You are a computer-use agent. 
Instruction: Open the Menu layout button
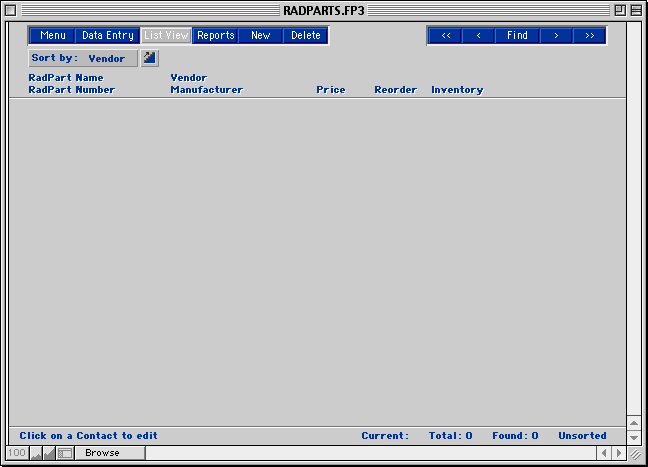click(52, 36)
